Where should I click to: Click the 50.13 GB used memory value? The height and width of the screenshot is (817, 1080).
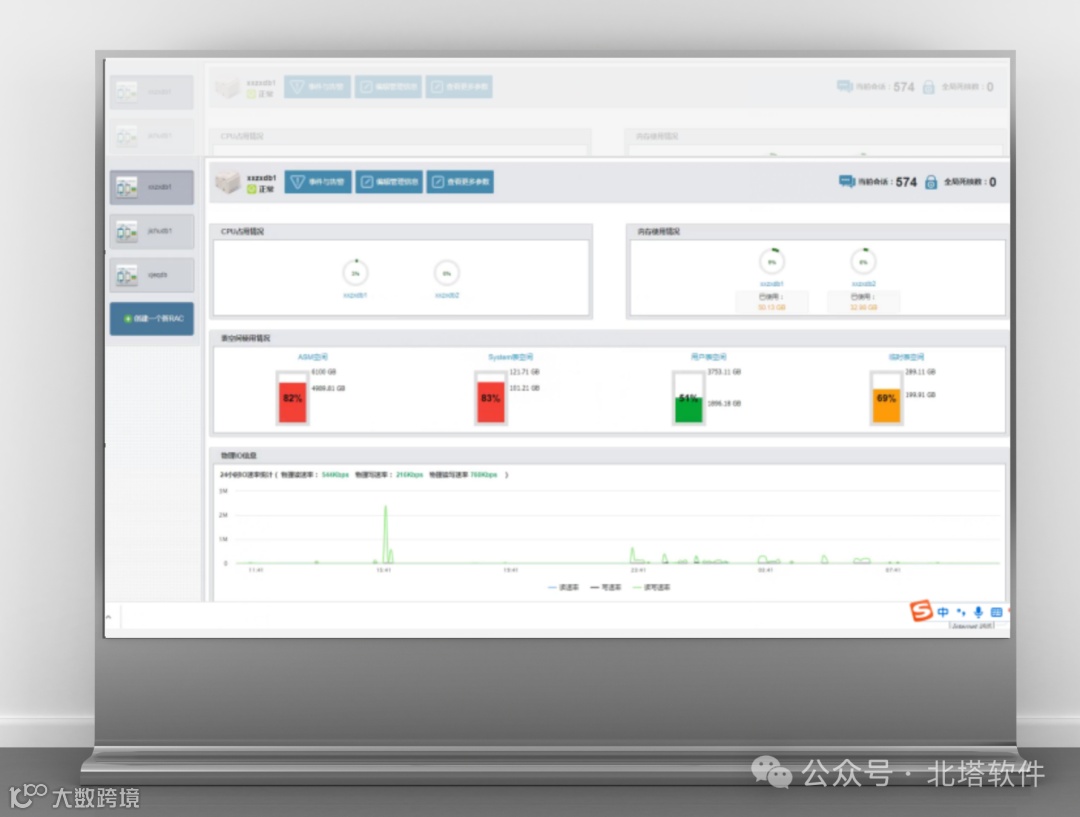[771, 307]
